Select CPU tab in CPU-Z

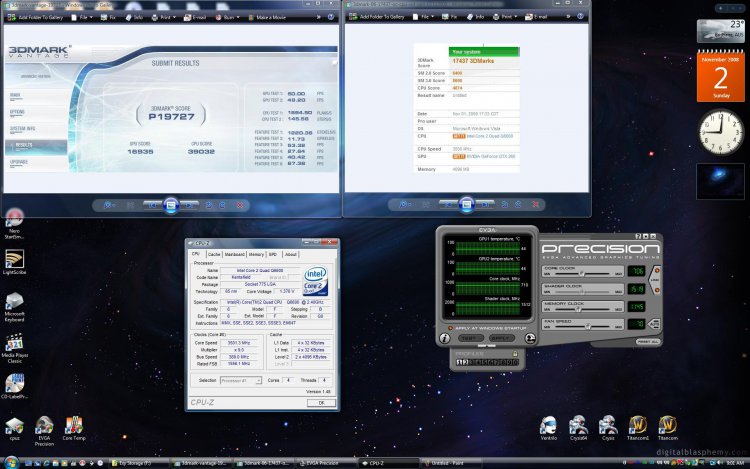196,254
